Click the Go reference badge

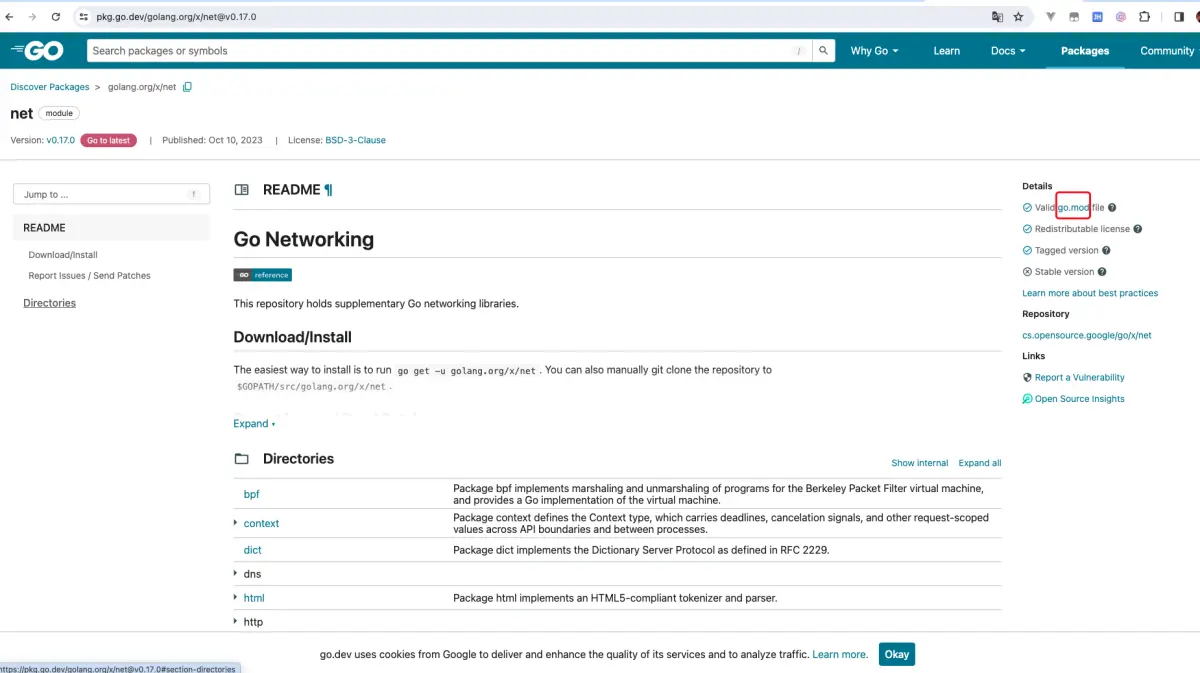point(263,275)
